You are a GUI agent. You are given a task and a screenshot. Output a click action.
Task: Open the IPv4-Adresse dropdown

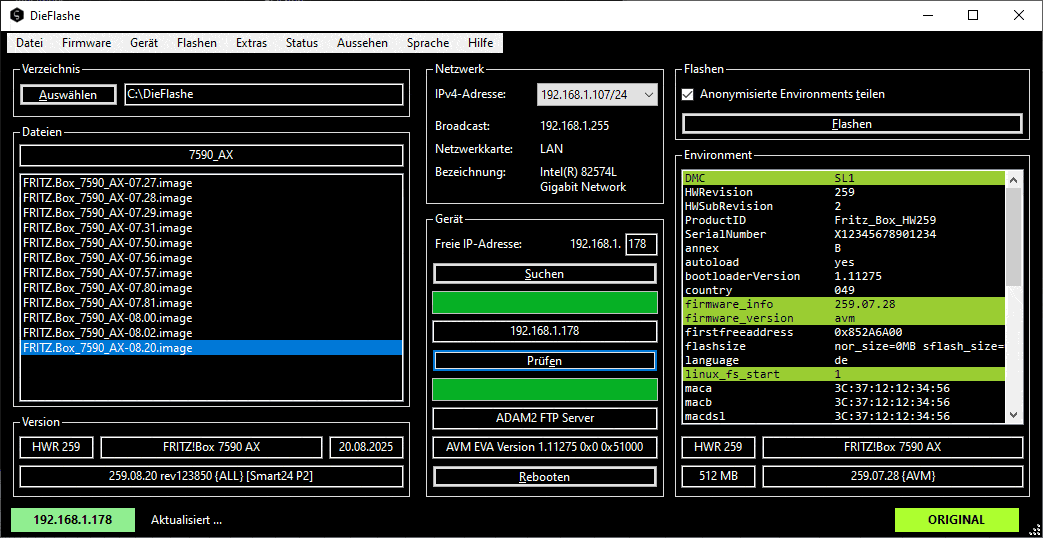tap(597, 94)
